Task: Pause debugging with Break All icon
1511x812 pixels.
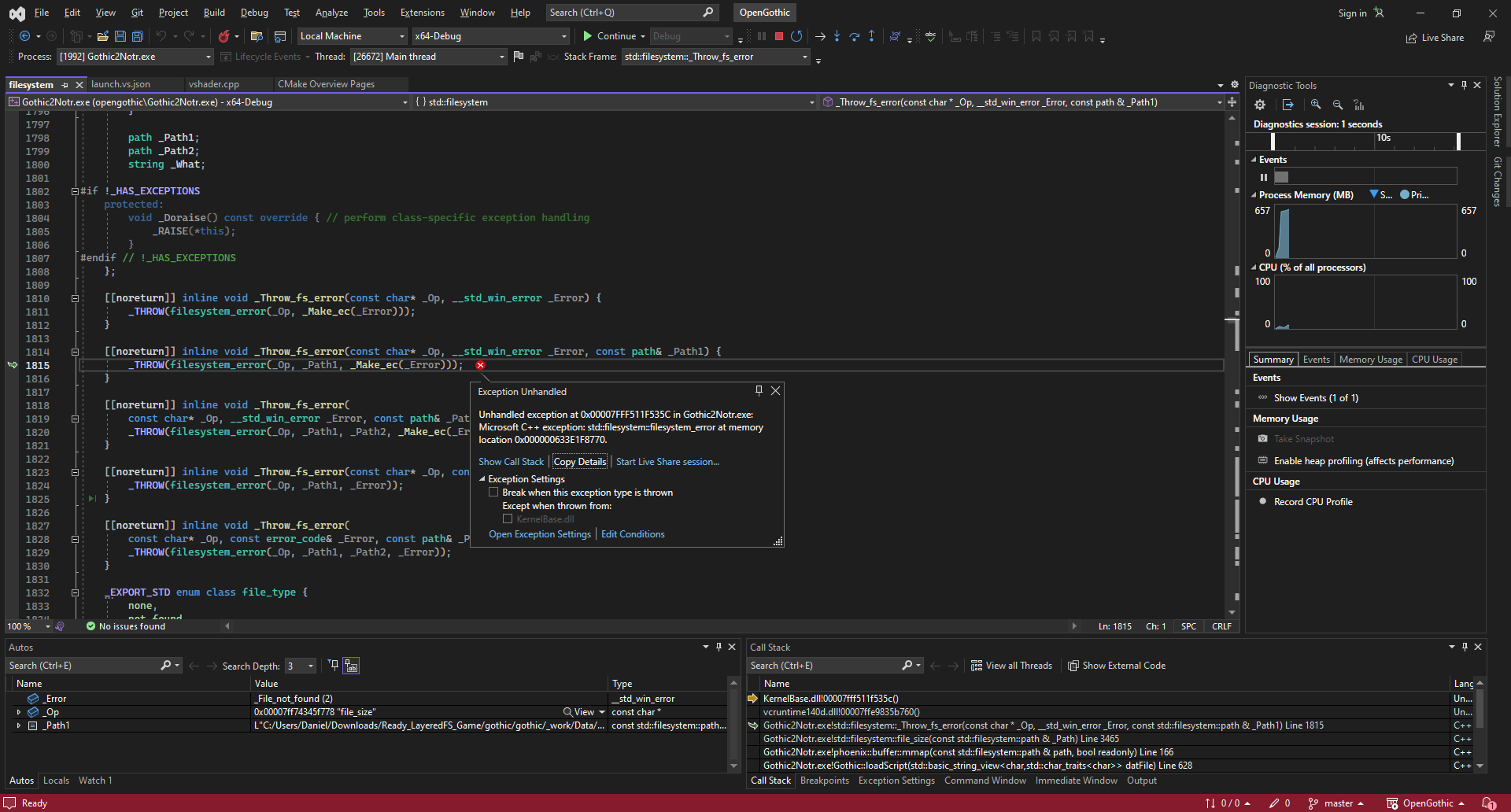Action: (760, 36)
